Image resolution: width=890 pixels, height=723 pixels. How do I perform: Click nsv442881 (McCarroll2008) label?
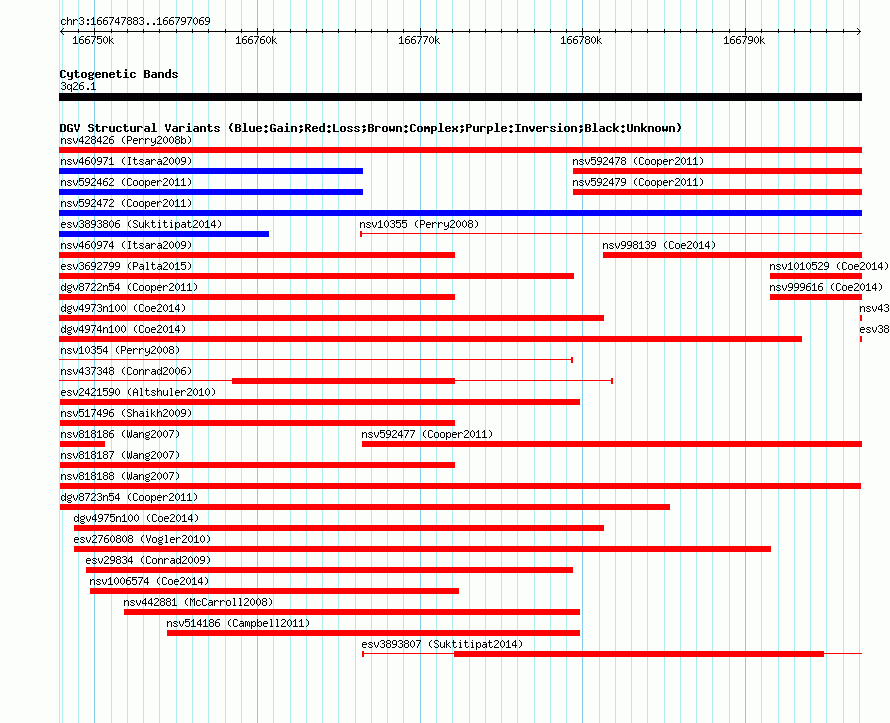pyautogui.click(x=198, y=602)
